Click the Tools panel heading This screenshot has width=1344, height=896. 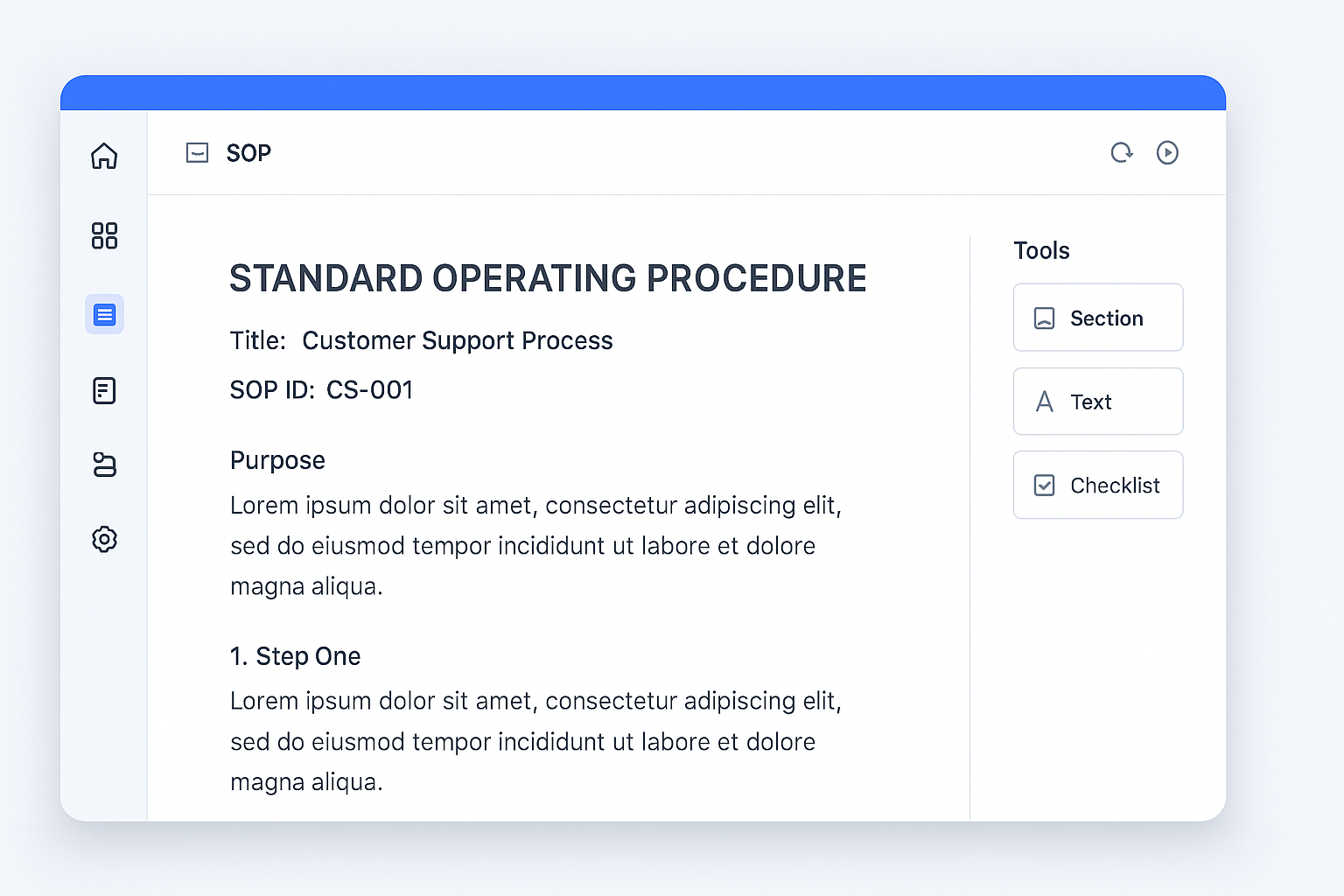tap(1041, 251)
